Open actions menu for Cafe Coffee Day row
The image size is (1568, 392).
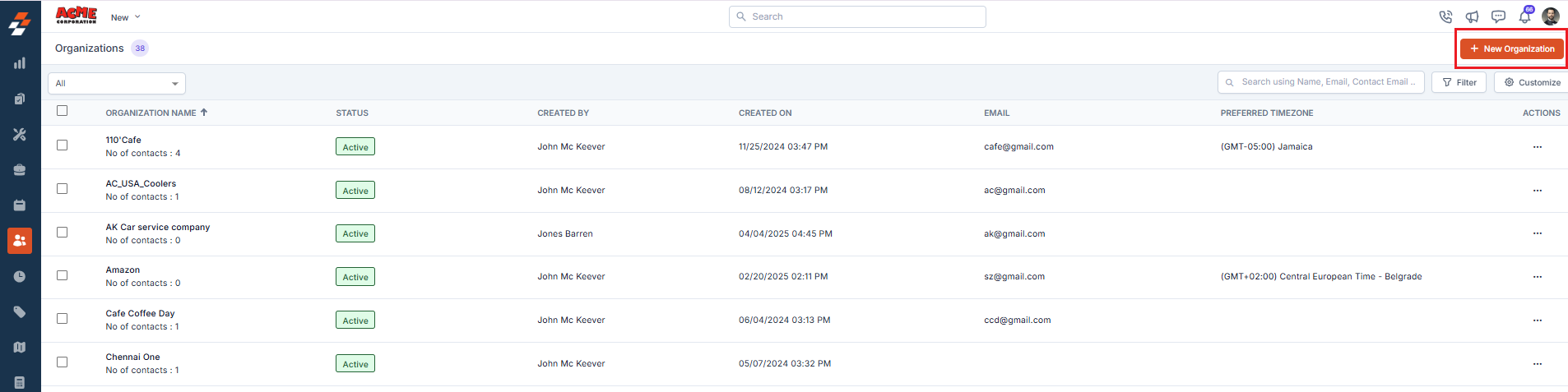pos(1538,321)
